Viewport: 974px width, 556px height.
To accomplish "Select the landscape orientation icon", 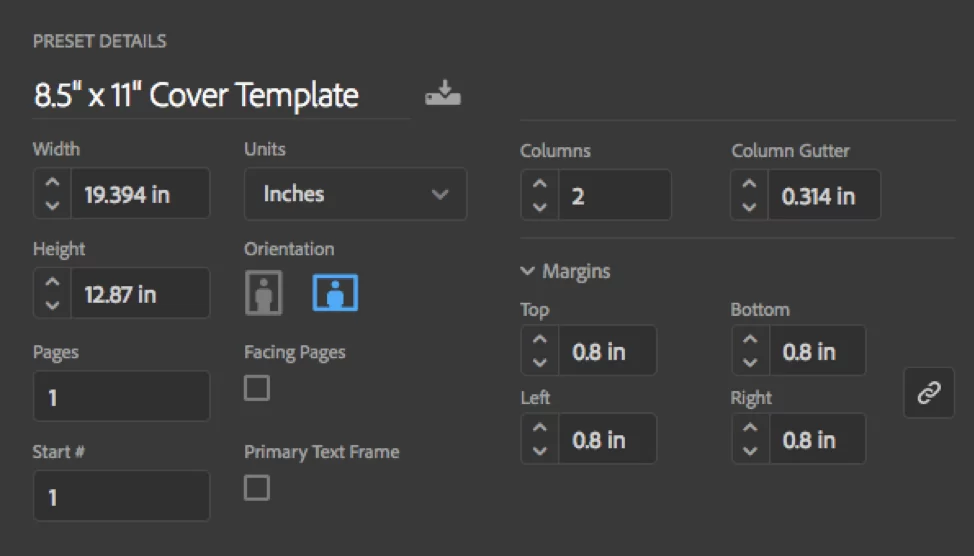I will [x=335, y=293].
